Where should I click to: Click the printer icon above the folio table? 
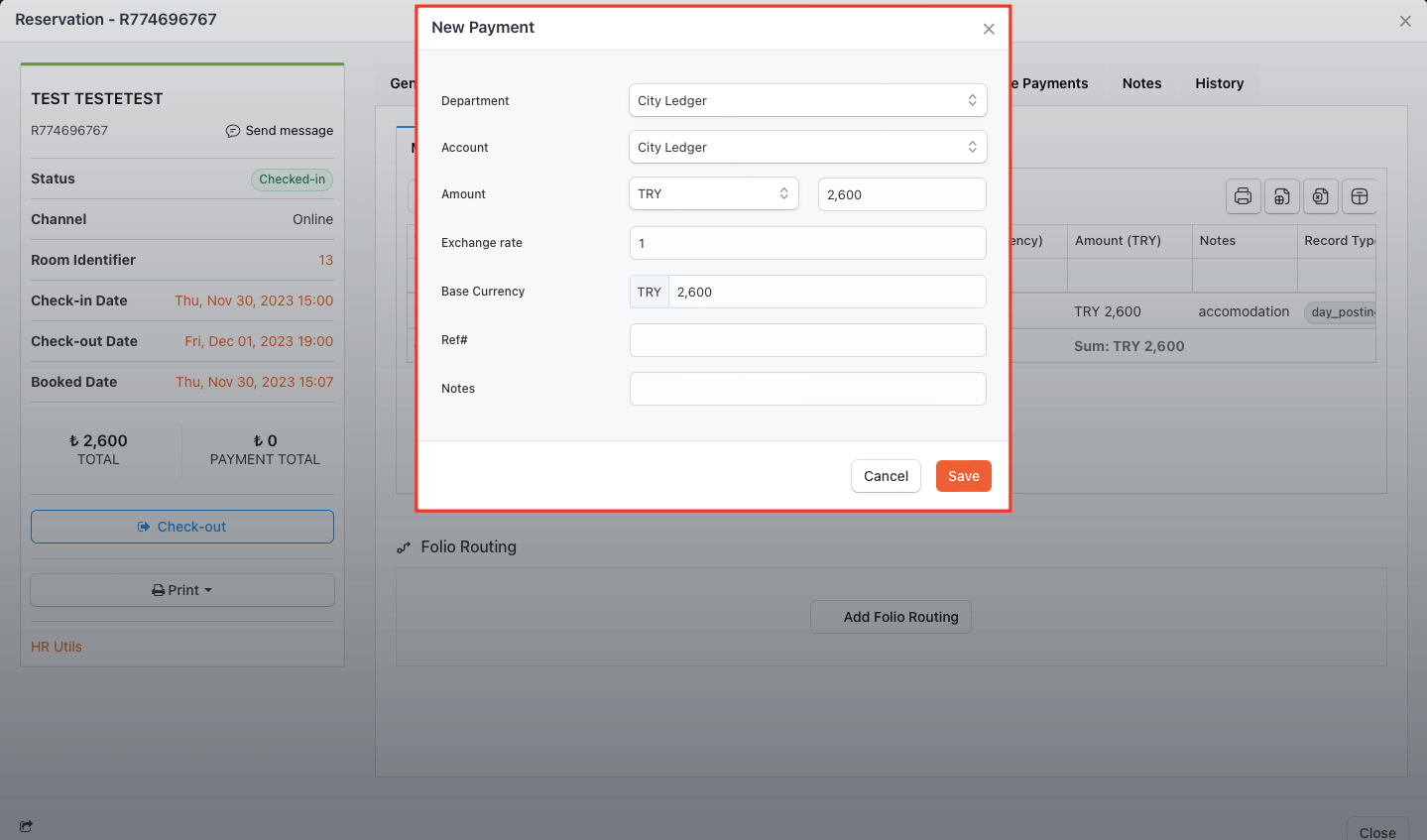1243,196
